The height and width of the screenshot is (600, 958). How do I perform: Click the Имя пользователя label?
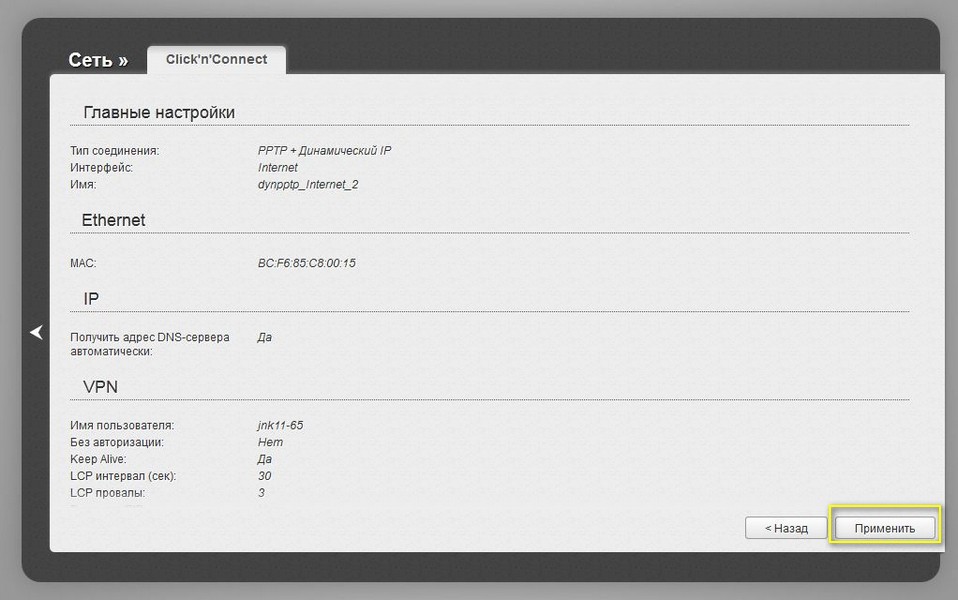click(x=122, y=425)
